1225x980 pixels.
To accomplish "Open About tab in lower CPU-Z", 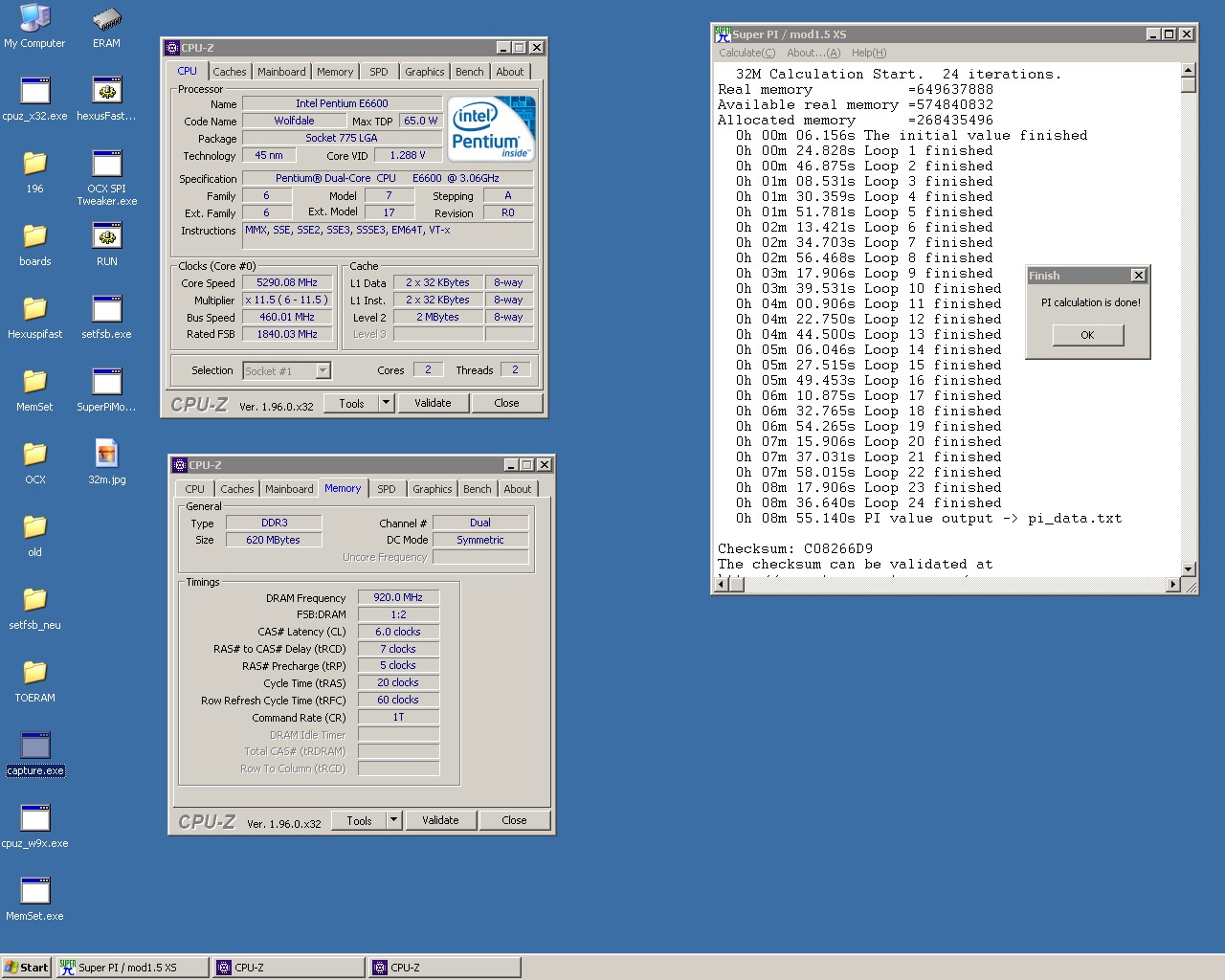I will pos(518,489).
